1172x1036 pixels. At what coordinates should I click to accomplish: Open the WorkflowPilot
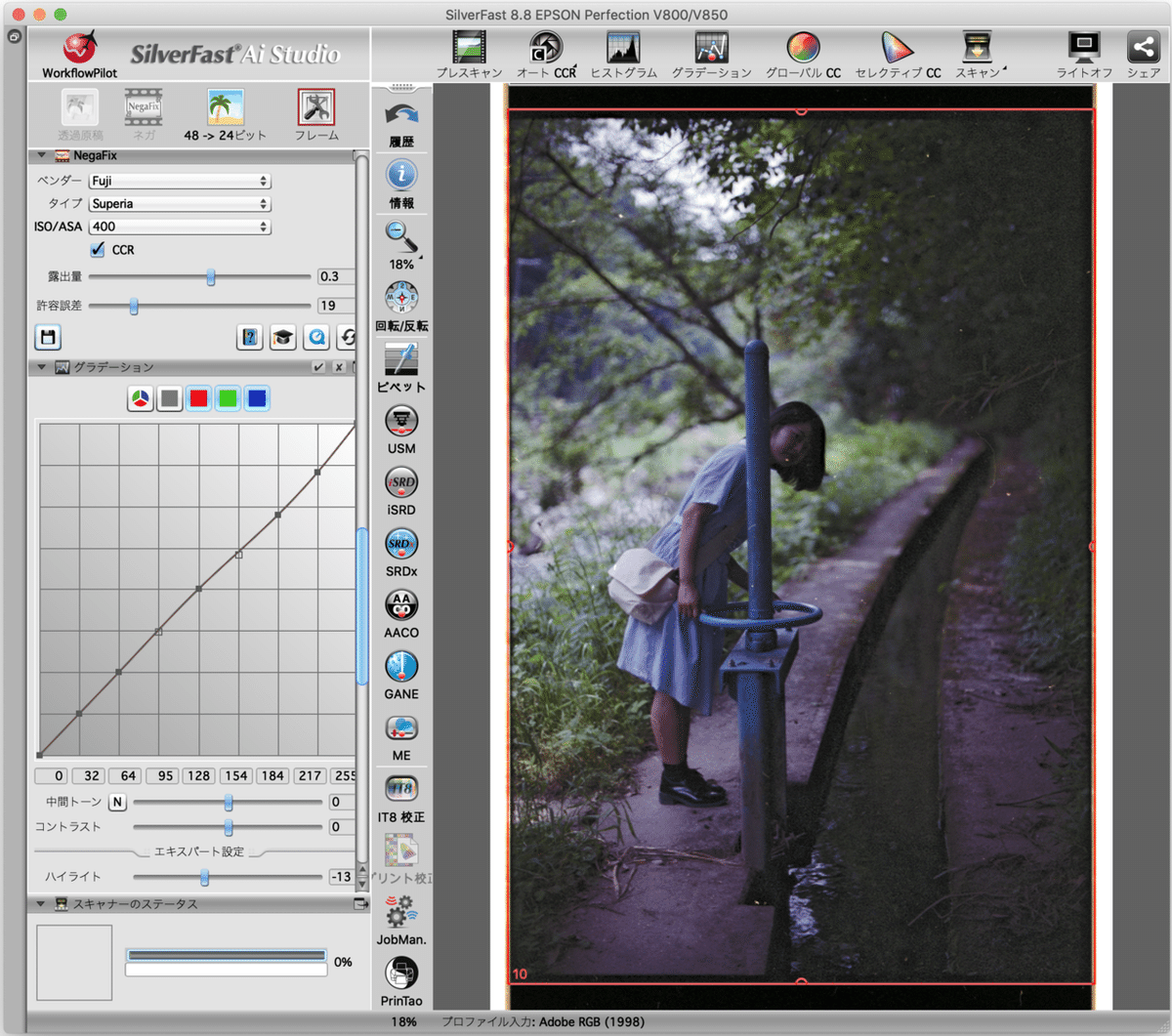pos(80,55)
